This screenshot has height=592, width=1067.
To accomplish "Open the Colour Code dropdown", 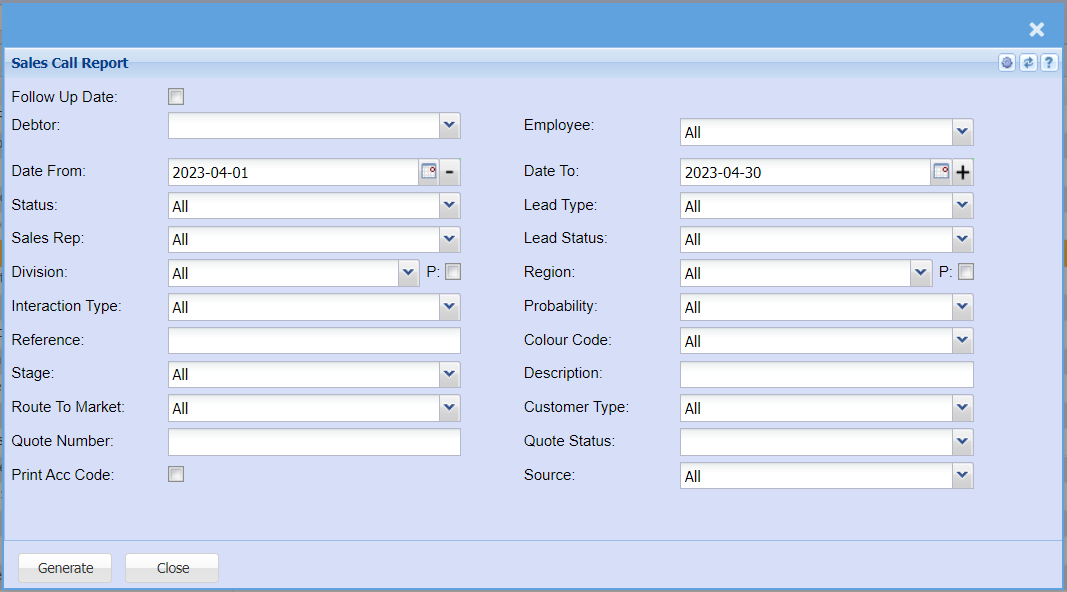I will 962,341.
